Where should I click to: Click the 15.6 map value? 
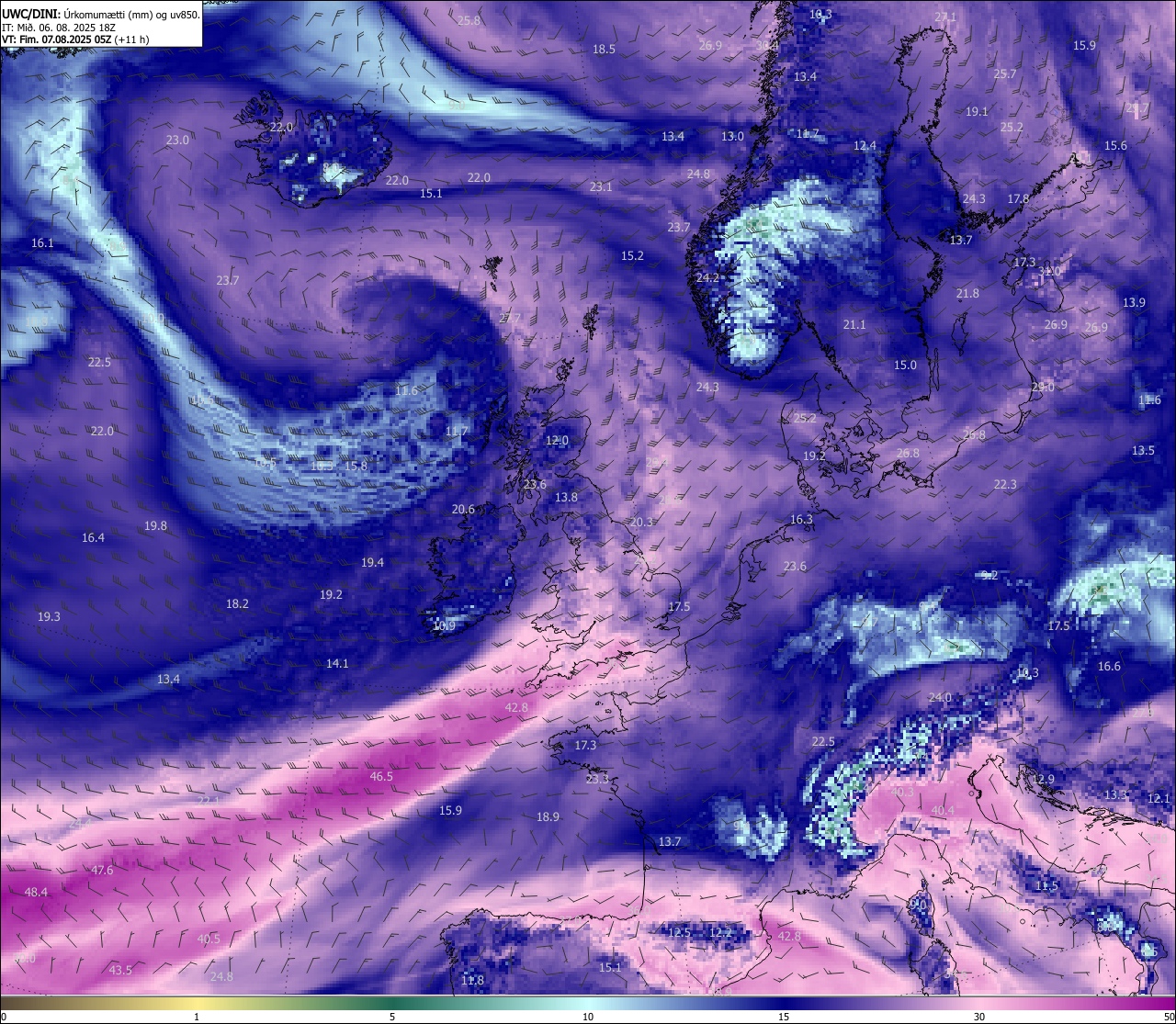click(1115, 145)
